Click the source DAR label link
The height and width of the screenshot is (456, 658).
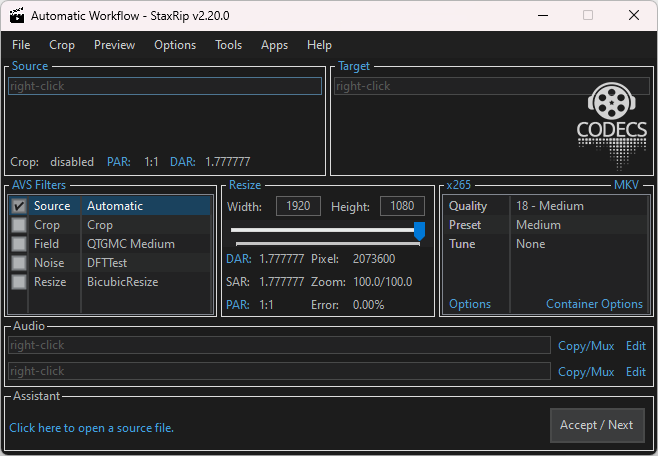[183, 162]
